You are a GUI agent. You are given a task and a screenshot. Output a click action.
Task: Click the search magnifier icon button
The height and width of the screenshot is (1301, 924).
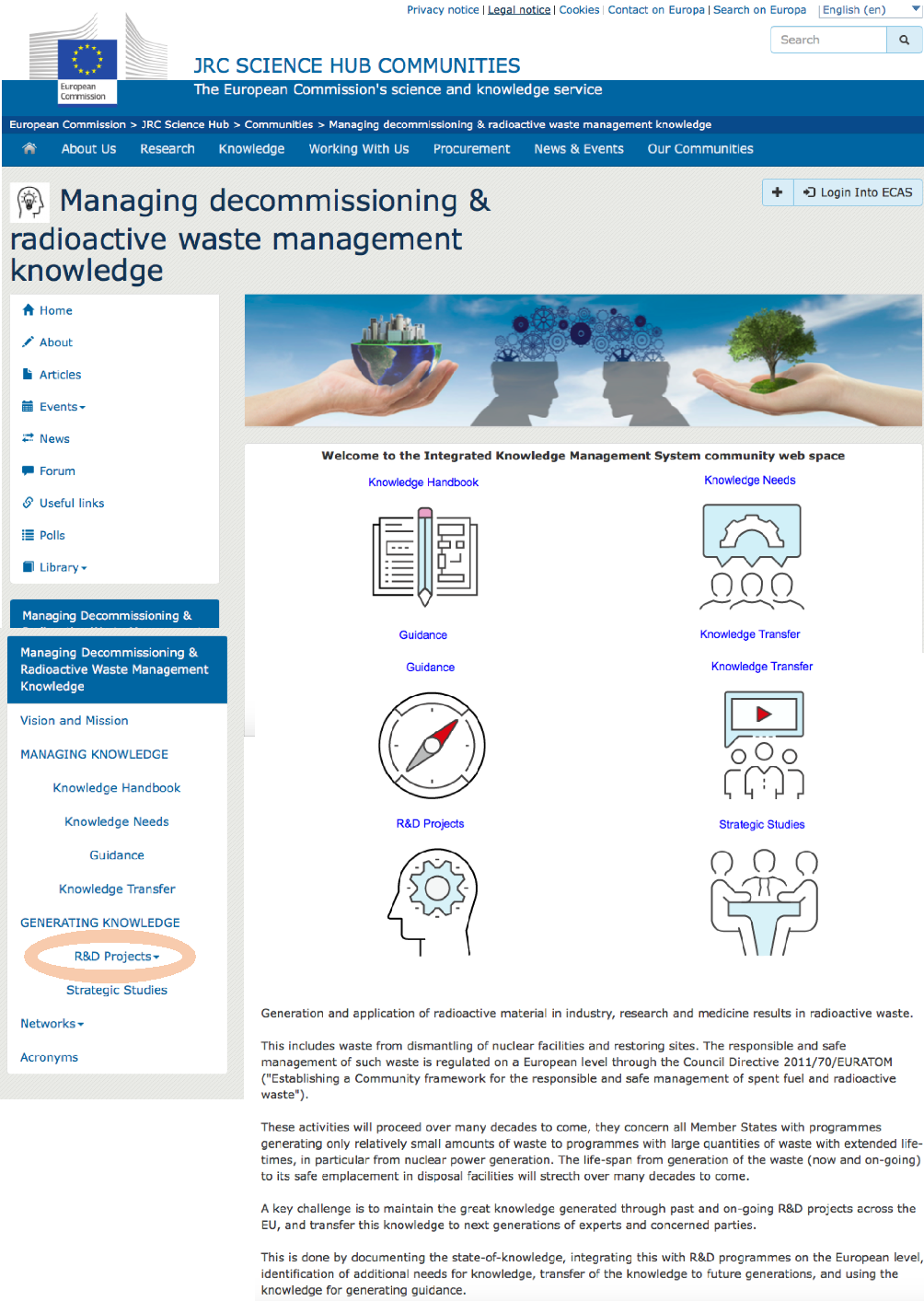point(904,40)
